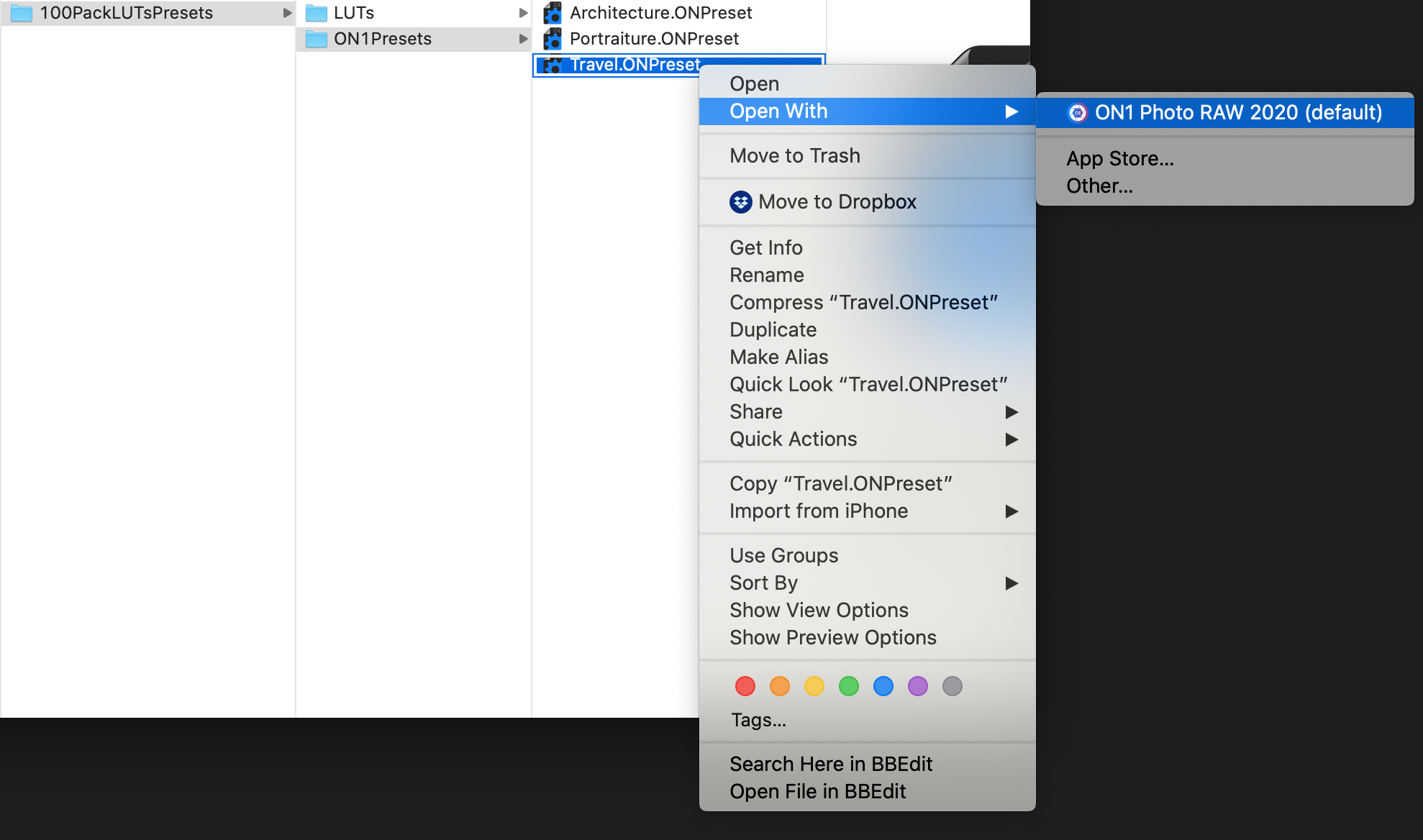Select the 100PackLUTsPresets folder name
Screen dimensions: 1423x840
click(127, 13)
